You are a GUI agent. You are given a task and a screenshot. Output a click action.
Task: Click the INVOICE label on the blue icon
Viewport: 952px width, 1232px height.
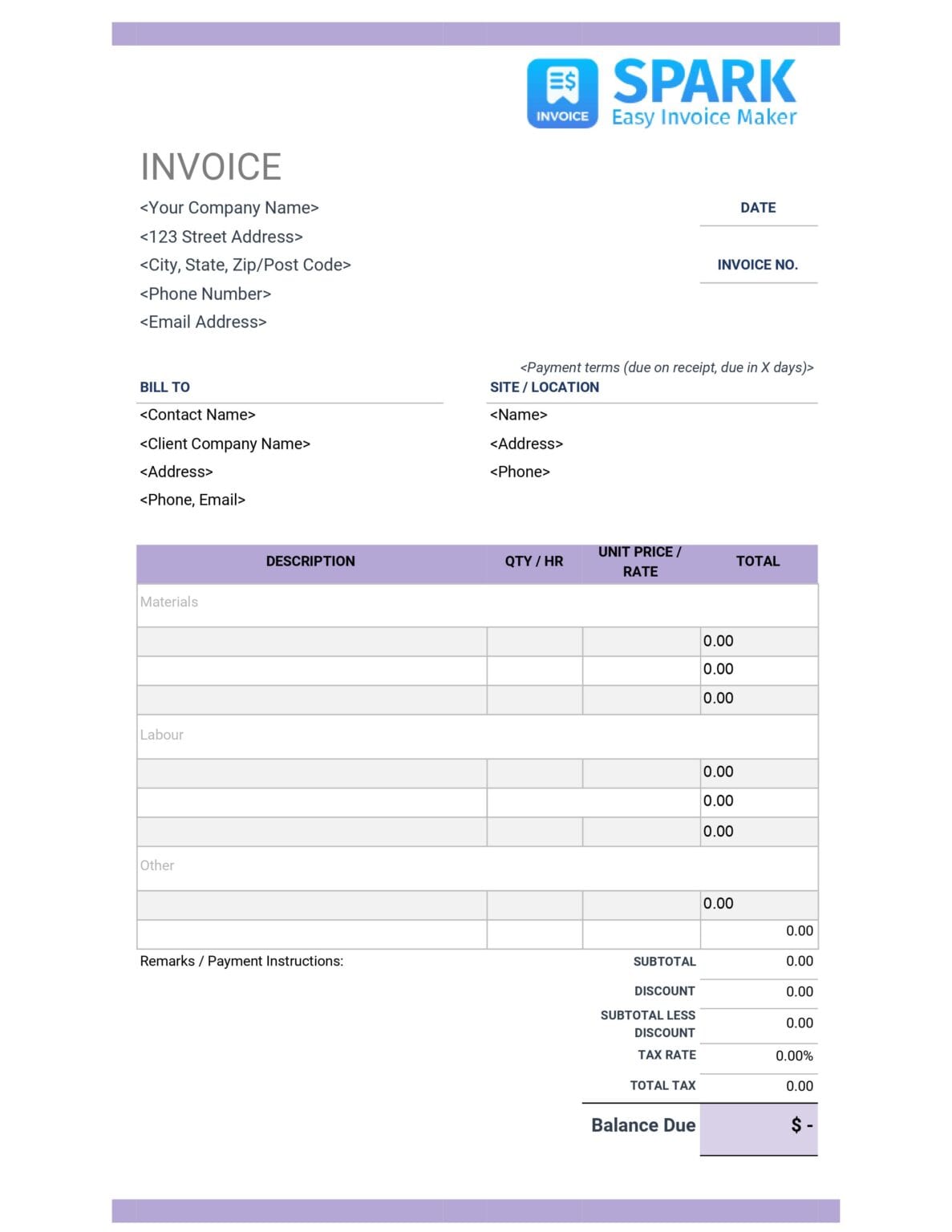click(x=561, y=117)
